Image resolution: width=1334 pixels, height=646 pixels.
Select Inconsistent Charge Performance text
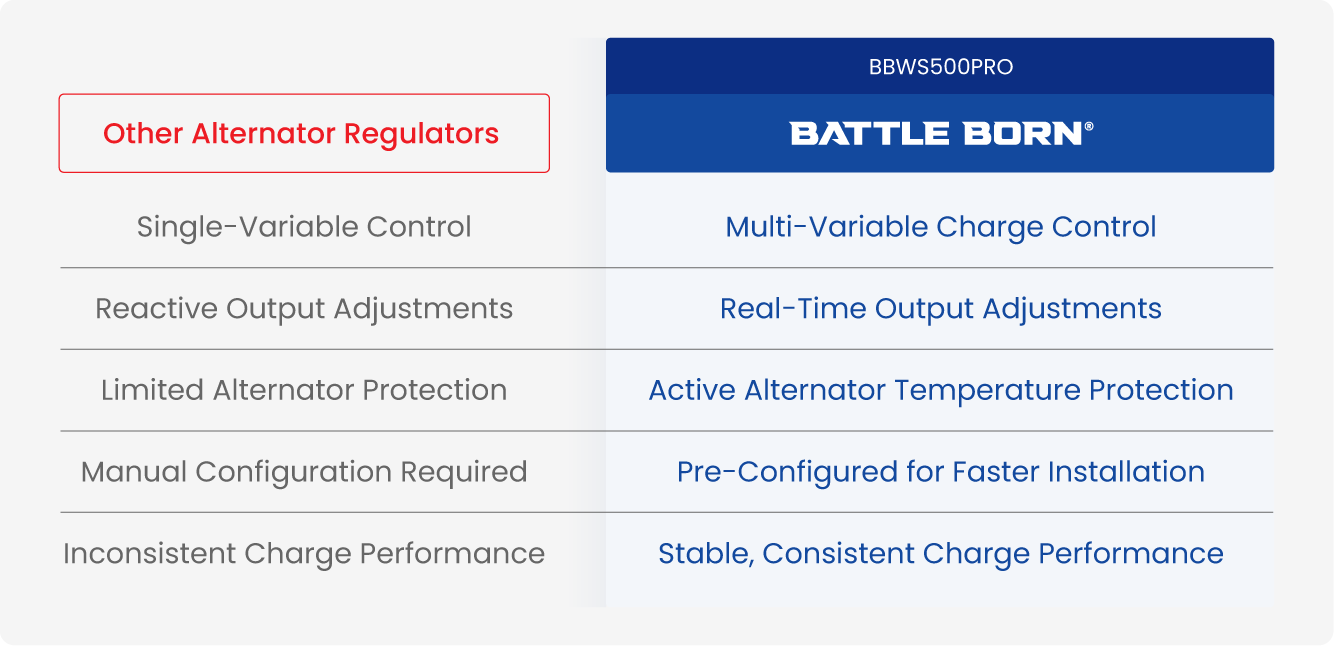[x=304, y=554]
